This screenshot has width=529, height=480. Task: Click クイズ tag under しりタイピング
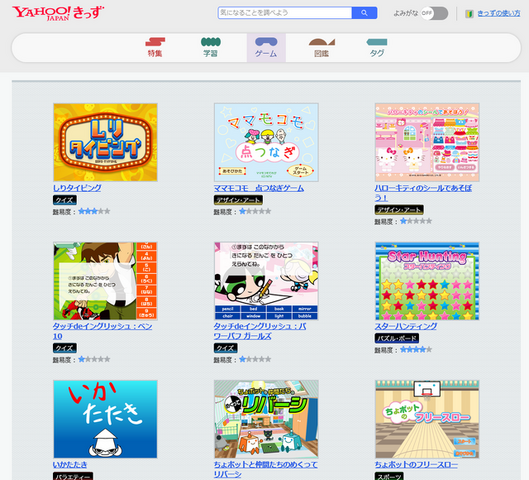(64, 200)
